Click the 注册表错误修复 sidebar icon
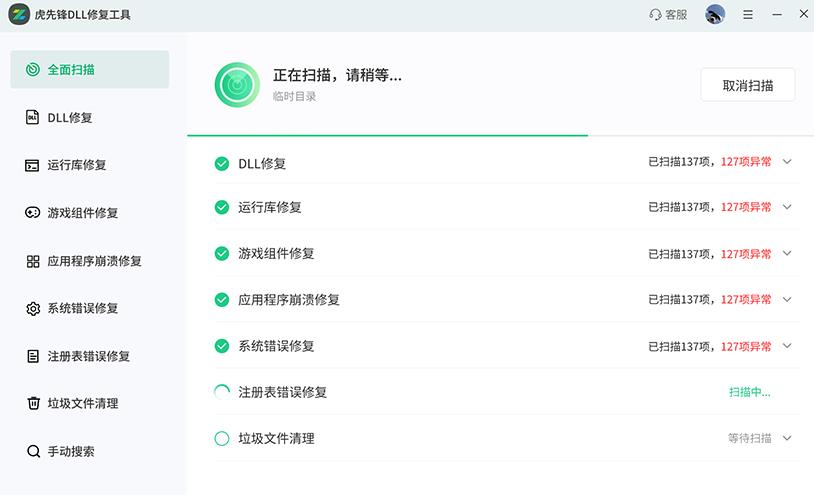The image size is (814, 495). [32, 356]
